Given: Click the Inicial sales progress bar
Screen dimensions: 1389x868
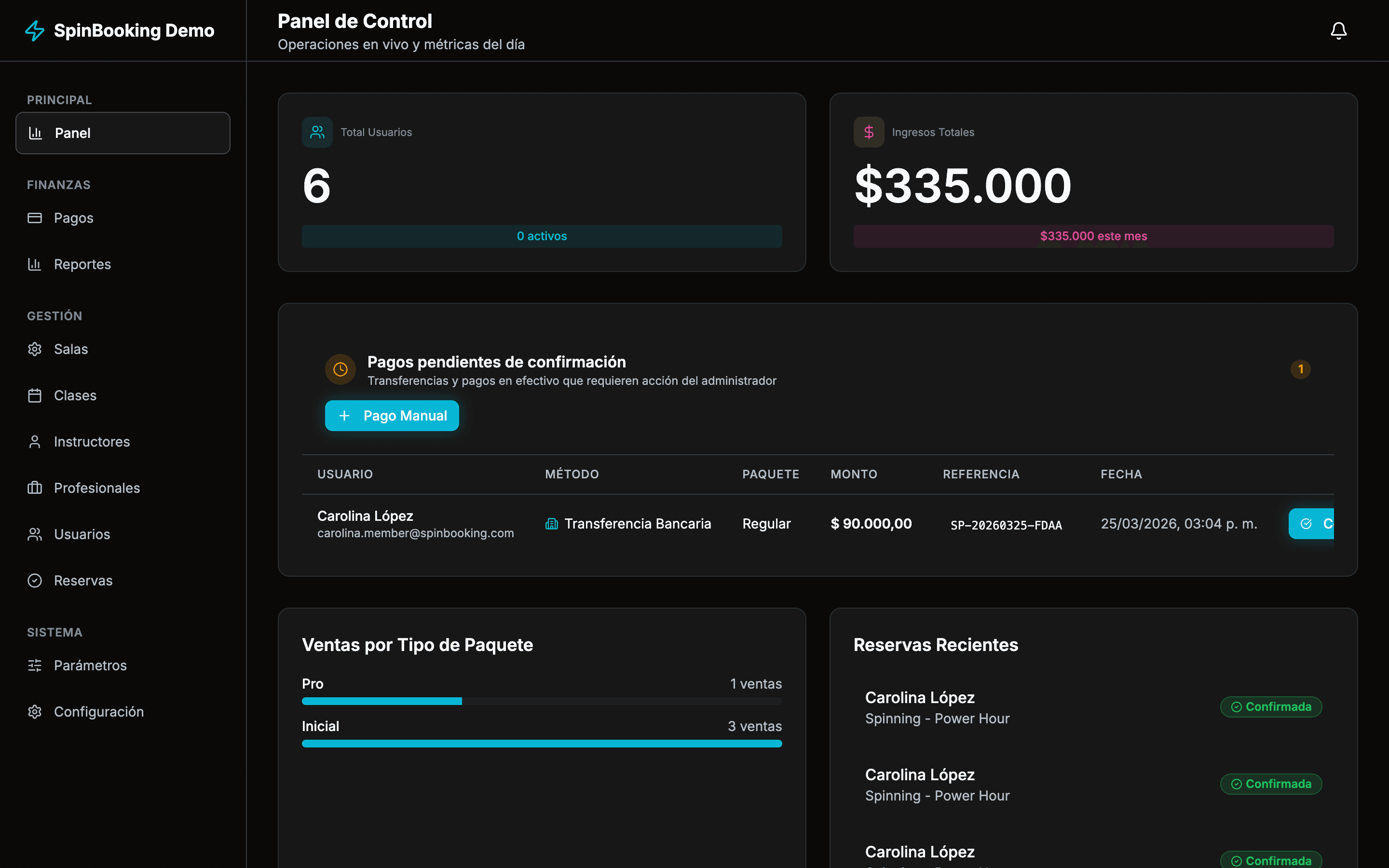Looking at the screenshot, I should (x=541, y=743).
